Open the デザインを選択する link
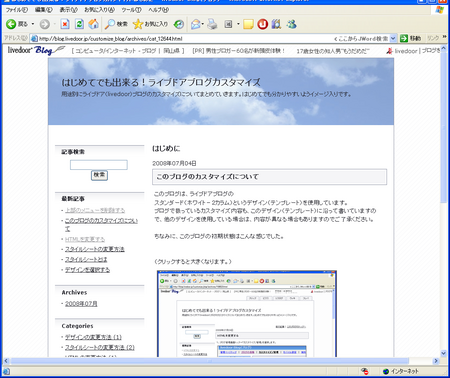450x378 pixels. [x=87, y=270]
